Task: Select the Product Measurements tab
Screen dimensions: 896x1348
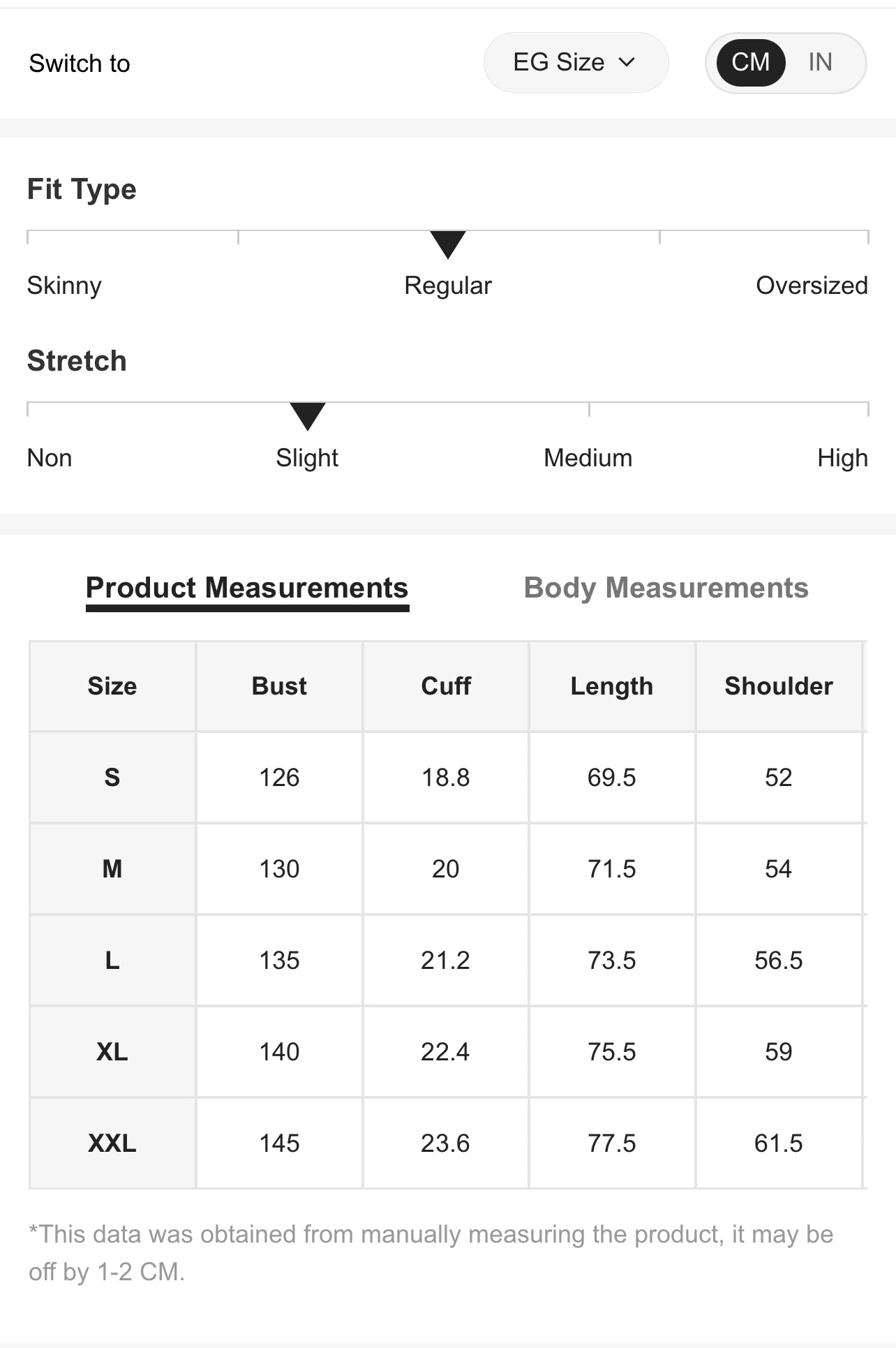Action: pos(247,588)
